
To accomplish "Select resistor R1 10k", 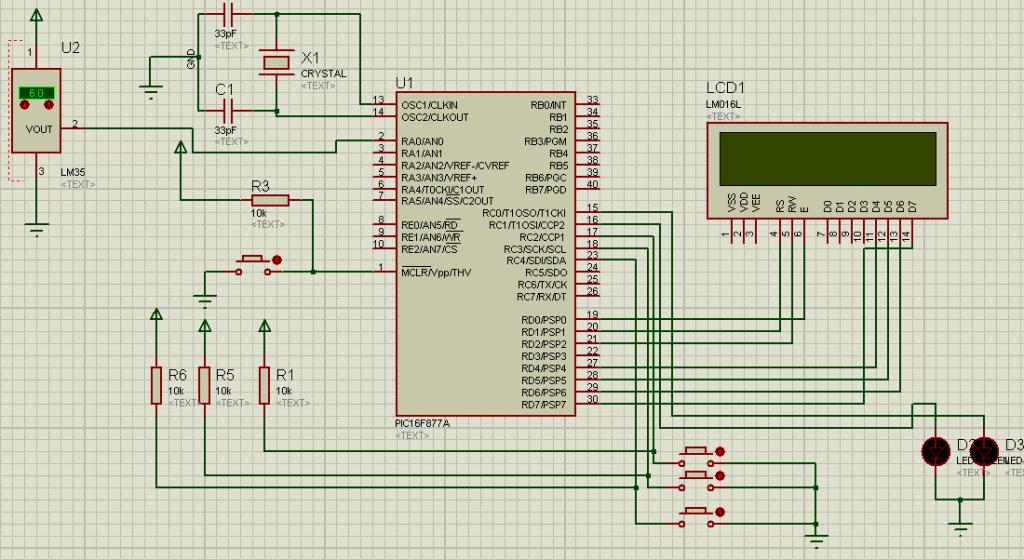I will (x=264, y=385).
